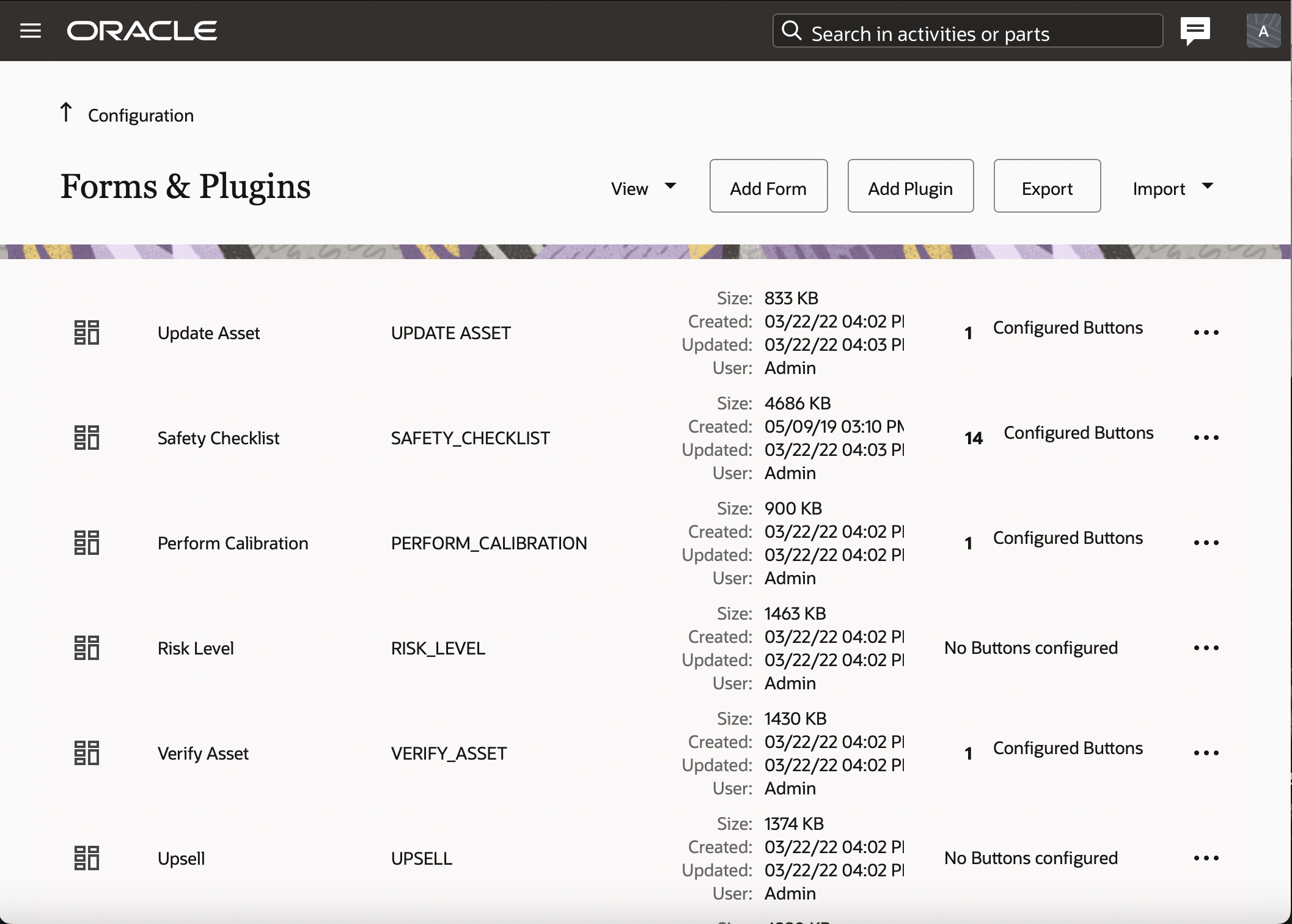
Task: Click the Update Asset form icon
Action: click(86, 332)
